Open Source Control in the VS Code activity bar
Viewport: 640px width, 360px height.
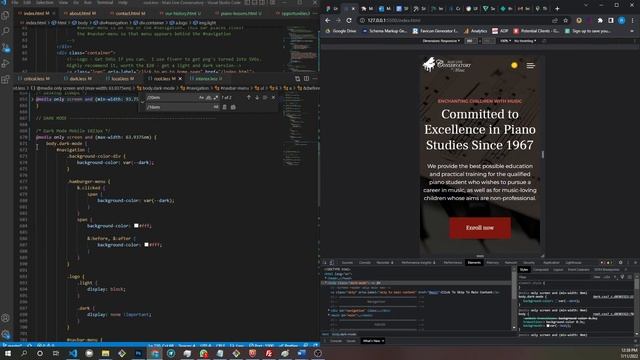tap(6, 48)
